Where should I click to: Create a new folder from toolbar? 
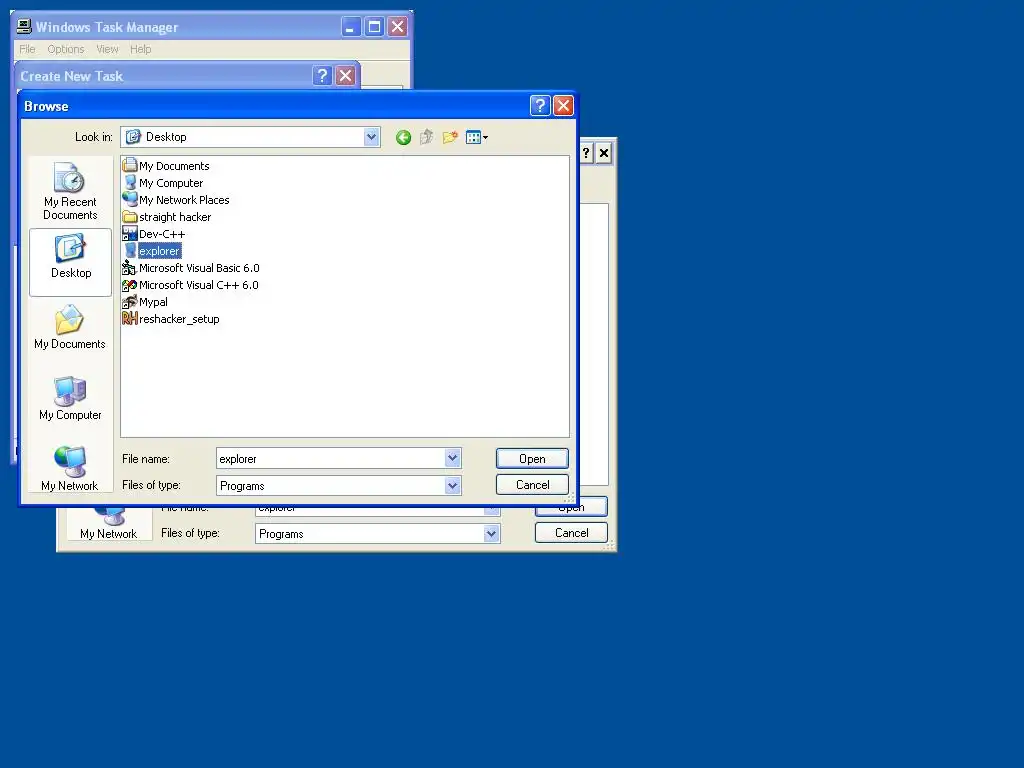(x=450, y=137)
